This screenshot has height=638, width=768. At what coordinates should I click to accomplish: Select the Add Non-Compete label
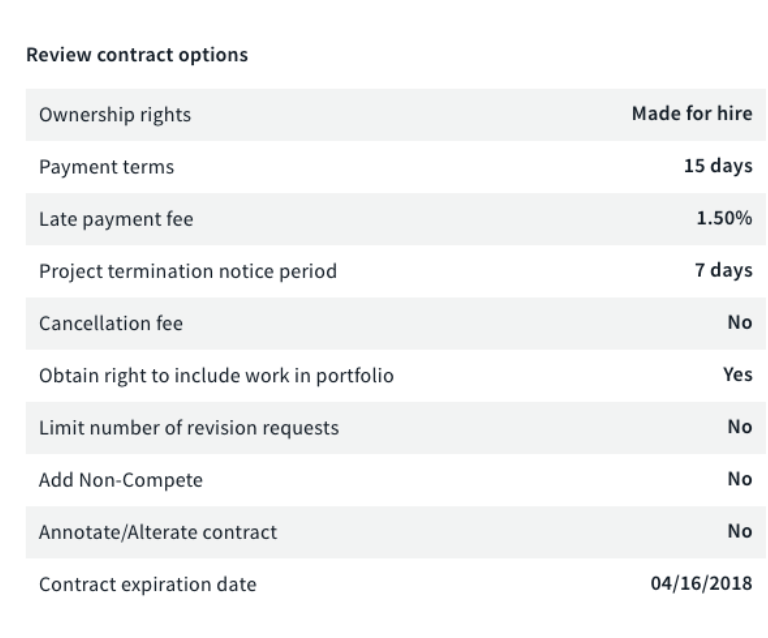pyautogui.click(x=121, y=480)
